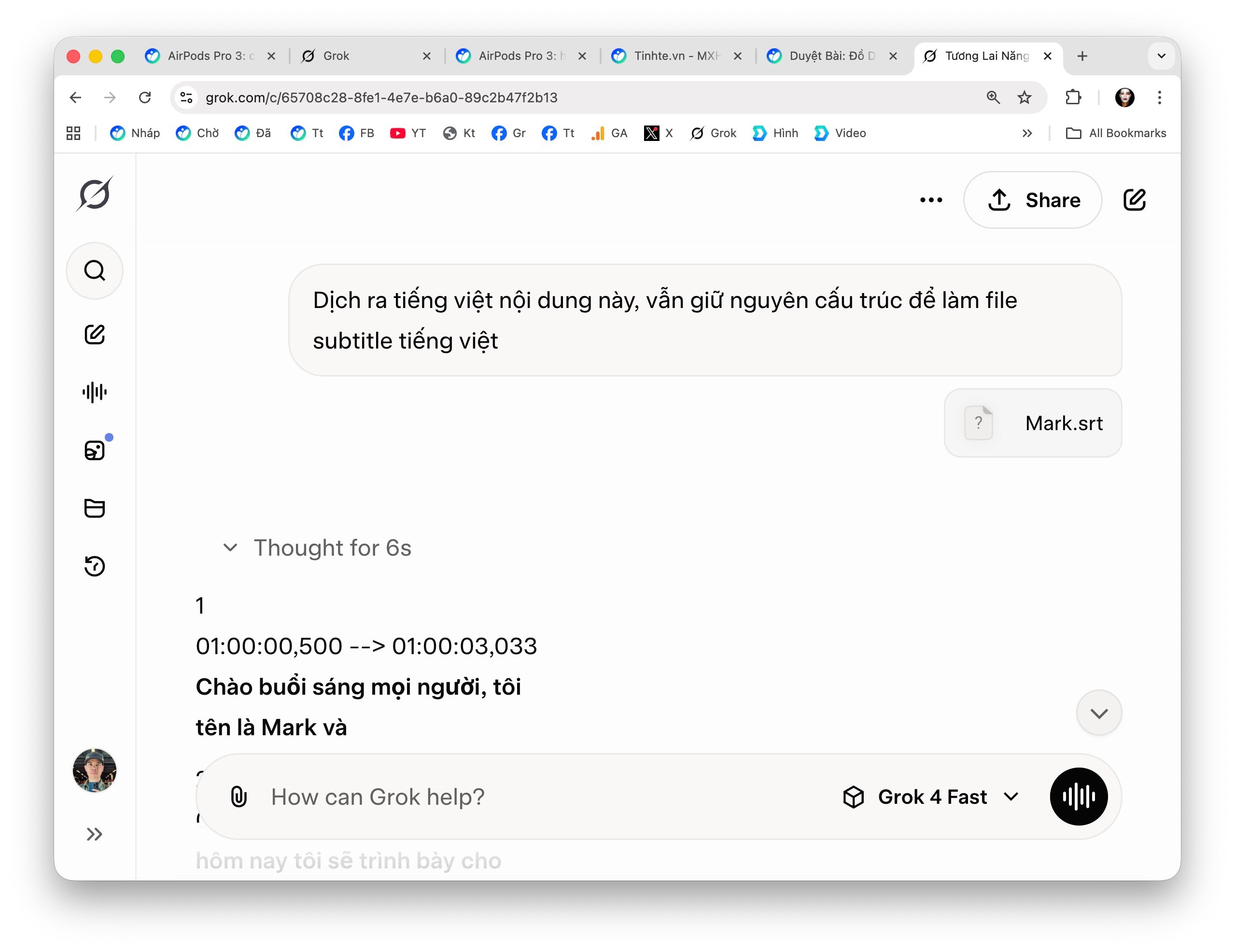The width and height of the screenshot is (1235, 952).
Task: Open voice mode icon in sidebar
Action: pyautogui.click(x=95, y=392)
